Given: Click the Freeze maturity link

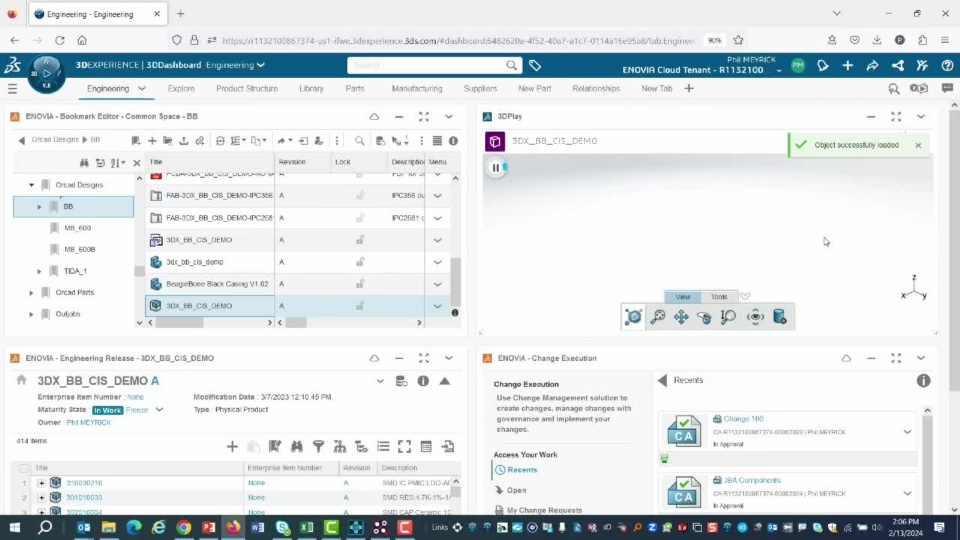Looking at the screenshot, I should point(137,410).
